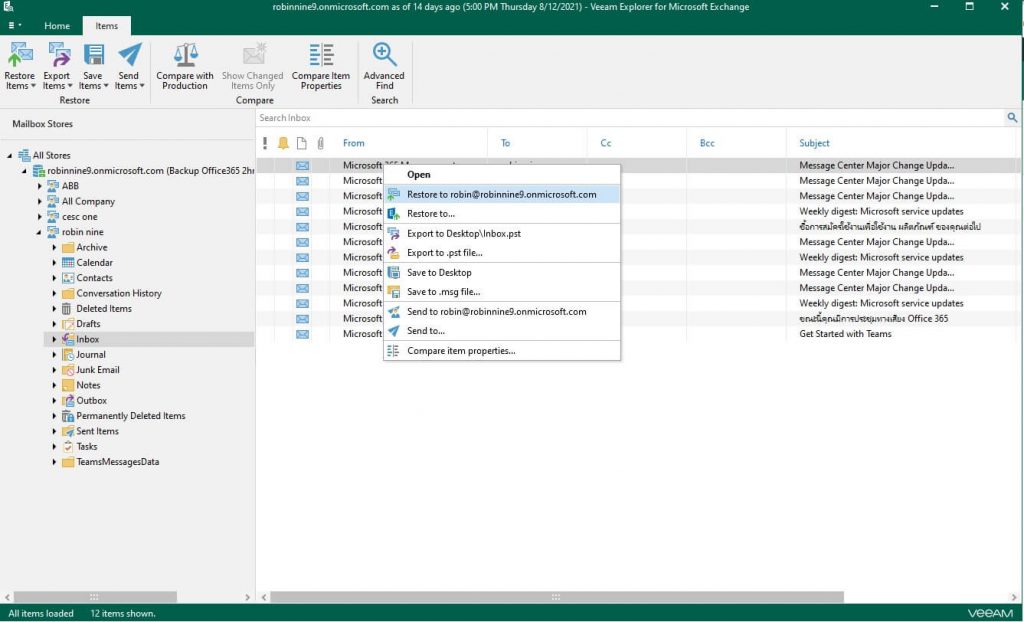Expand the ABB mailbox node
1024x622 pixels.
click(x=39, y=186)
